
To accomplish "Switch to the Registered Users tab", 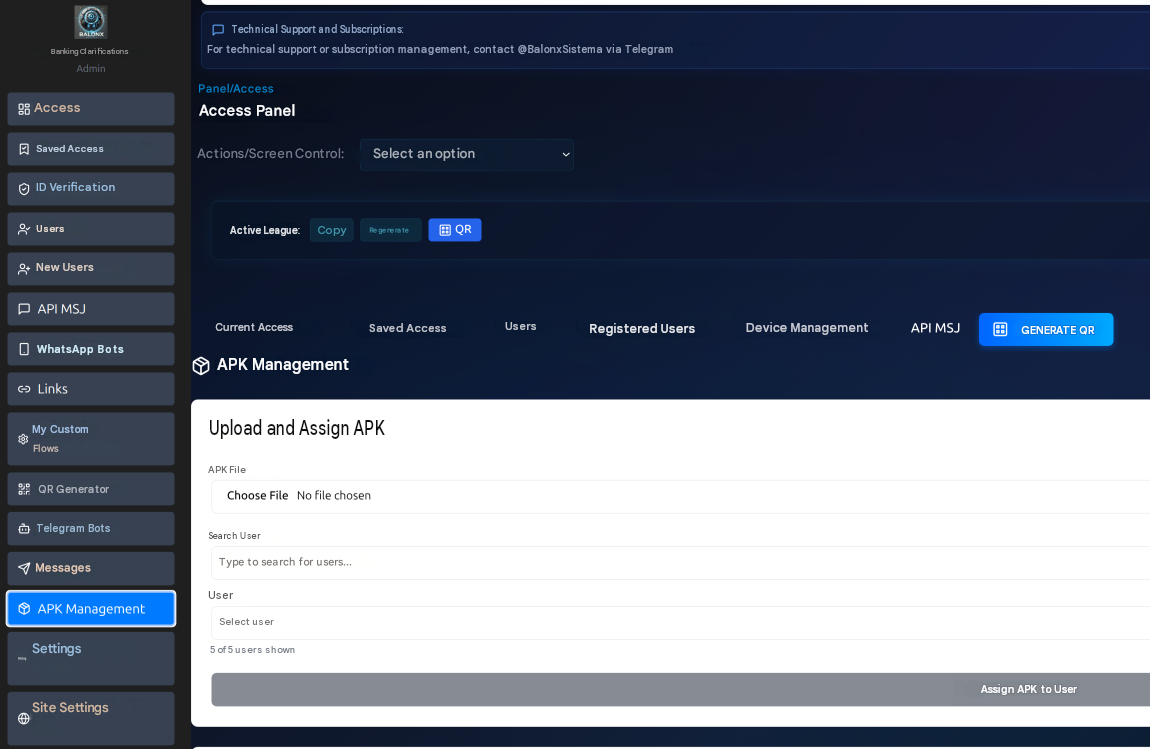I will pos(642,329).
